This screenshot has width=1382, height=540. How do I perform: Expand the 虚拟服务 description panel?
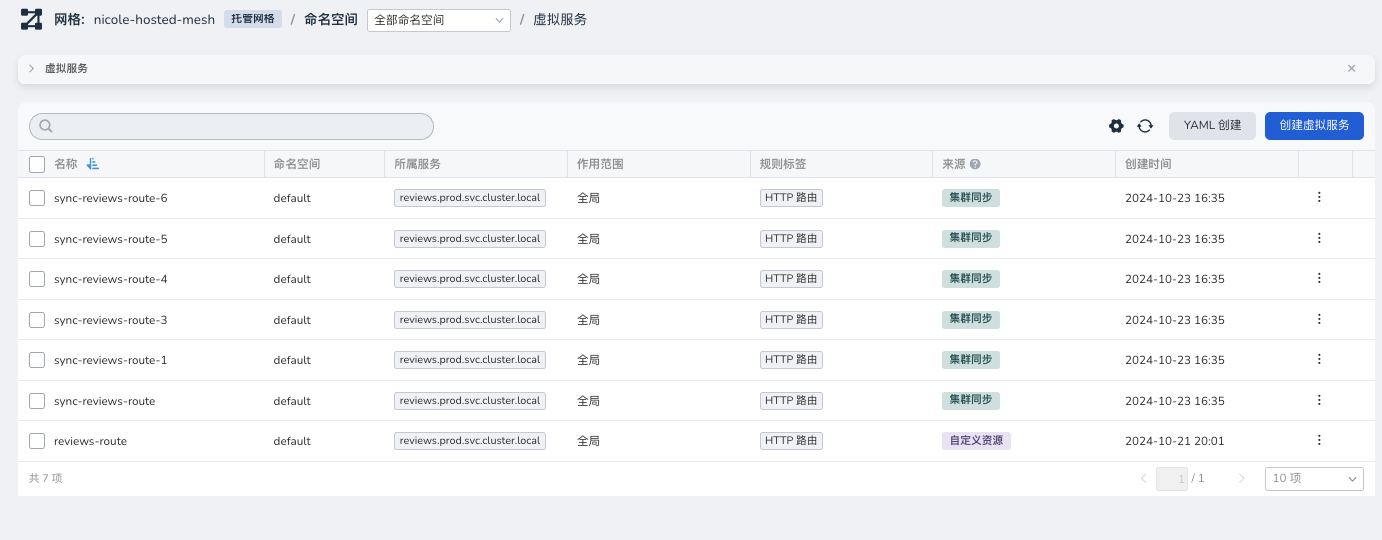32,69
